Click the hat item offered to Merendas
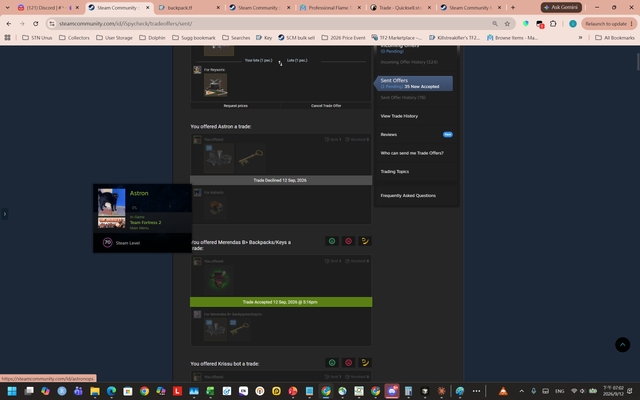Image resolution: width=640 pixels, height=400 pixels. (219, 280)
